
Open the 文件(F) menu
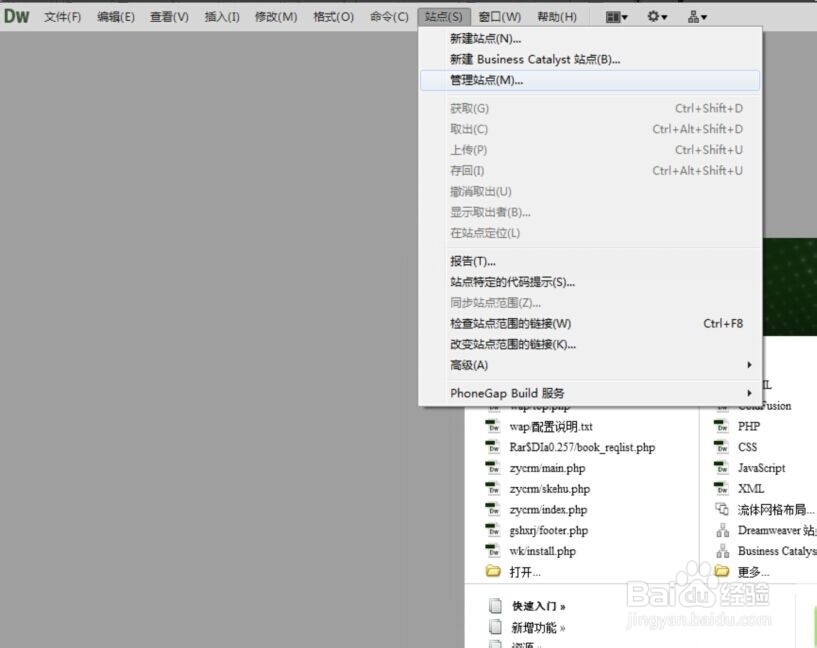click(x=63, y=17)
